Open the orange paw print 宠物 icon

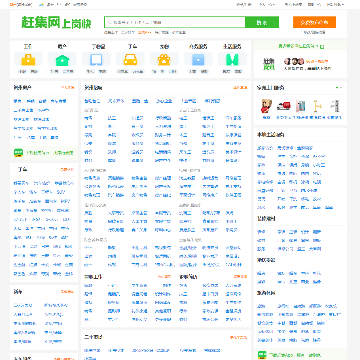164,60
